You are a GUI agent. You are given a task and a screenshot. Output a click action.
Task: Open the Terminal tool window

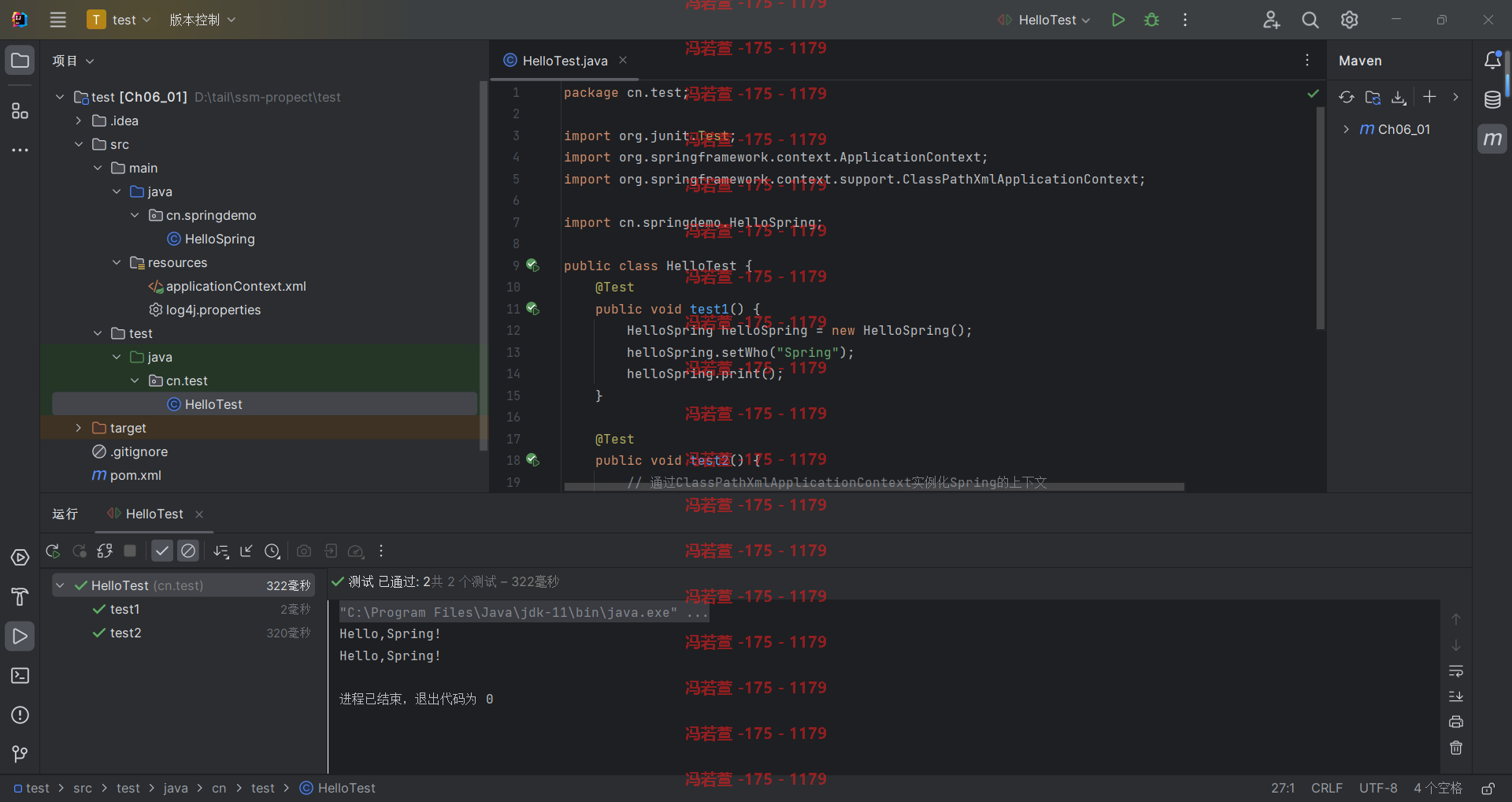(x=20, y=676)
